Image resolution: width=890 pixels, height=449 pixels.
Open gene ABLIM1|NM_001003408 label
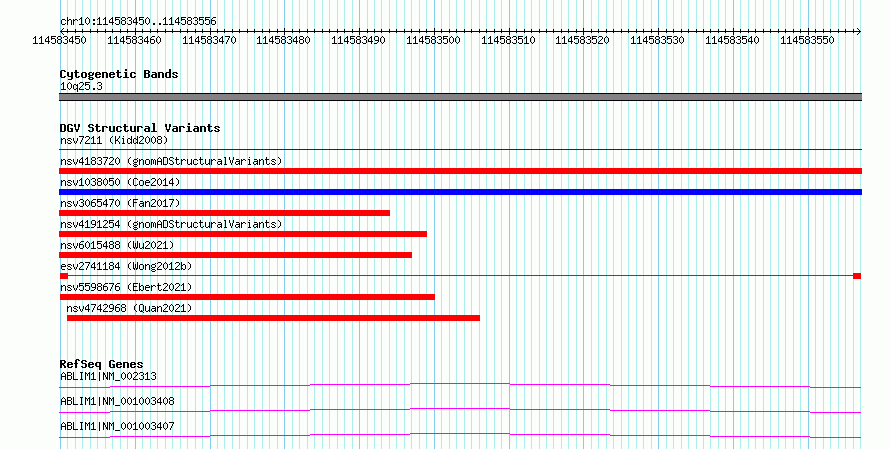click(117, 401)
